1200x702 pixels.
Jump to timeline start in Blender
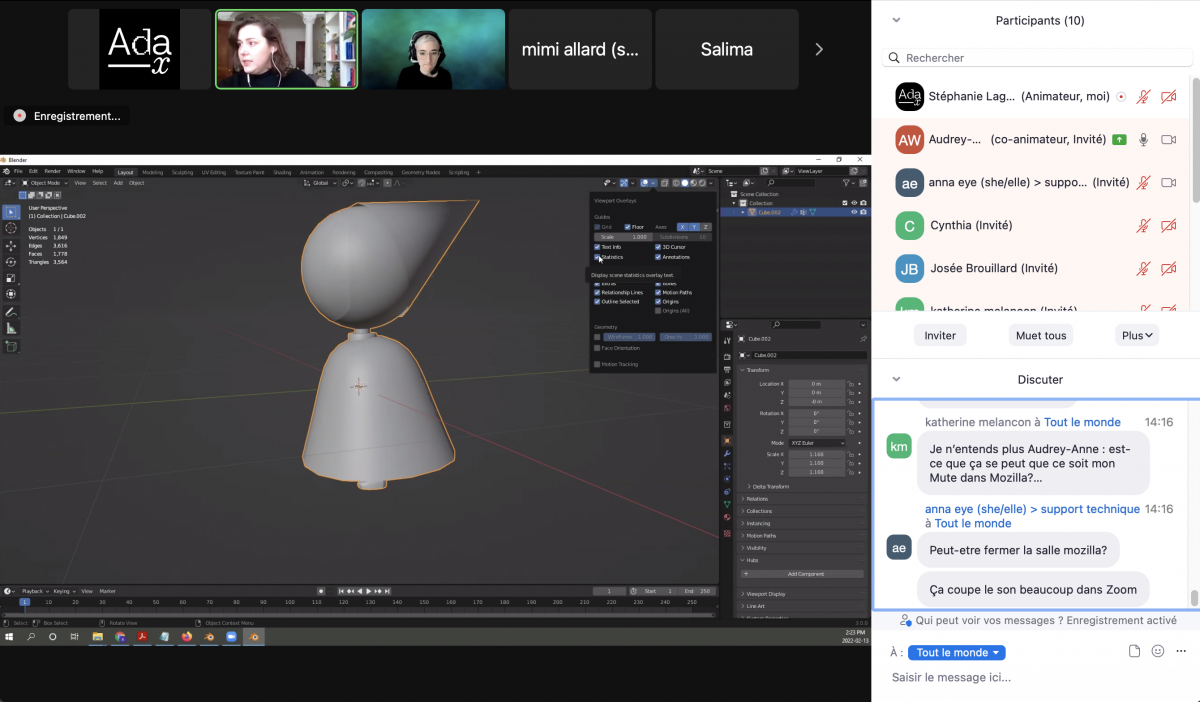point(341,591)
